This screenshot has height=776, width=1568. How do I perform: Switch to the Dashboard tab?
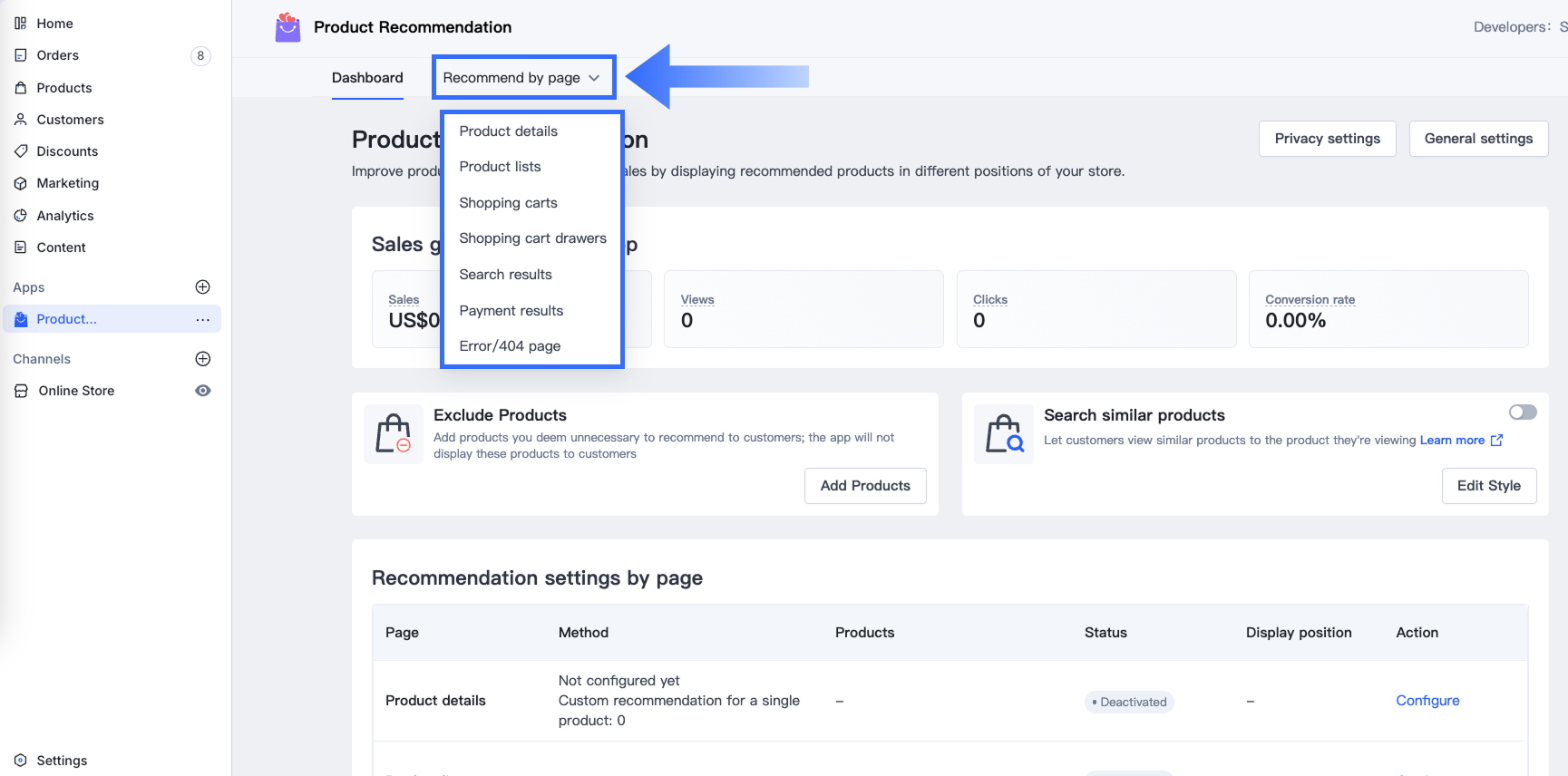367,78
